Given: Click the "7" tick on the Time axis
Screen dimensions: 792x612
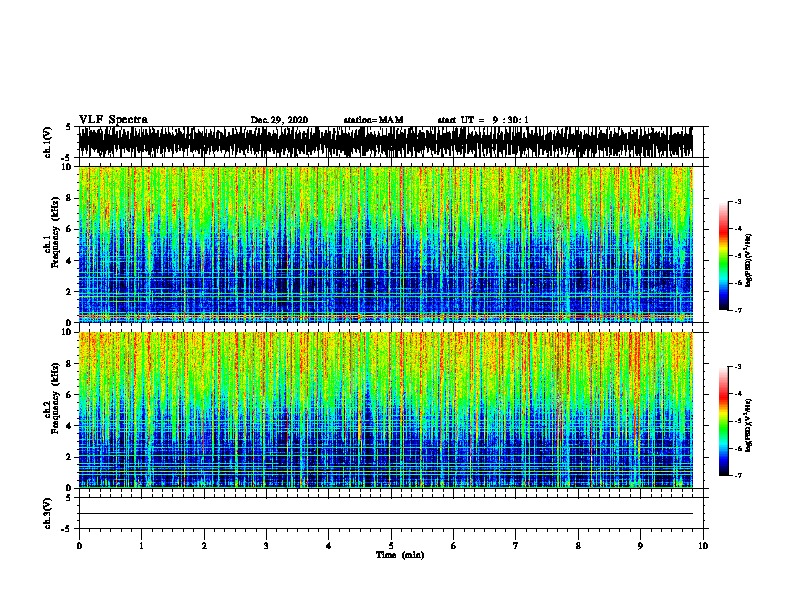Looking at the screenshot, I should click(516, 546).
